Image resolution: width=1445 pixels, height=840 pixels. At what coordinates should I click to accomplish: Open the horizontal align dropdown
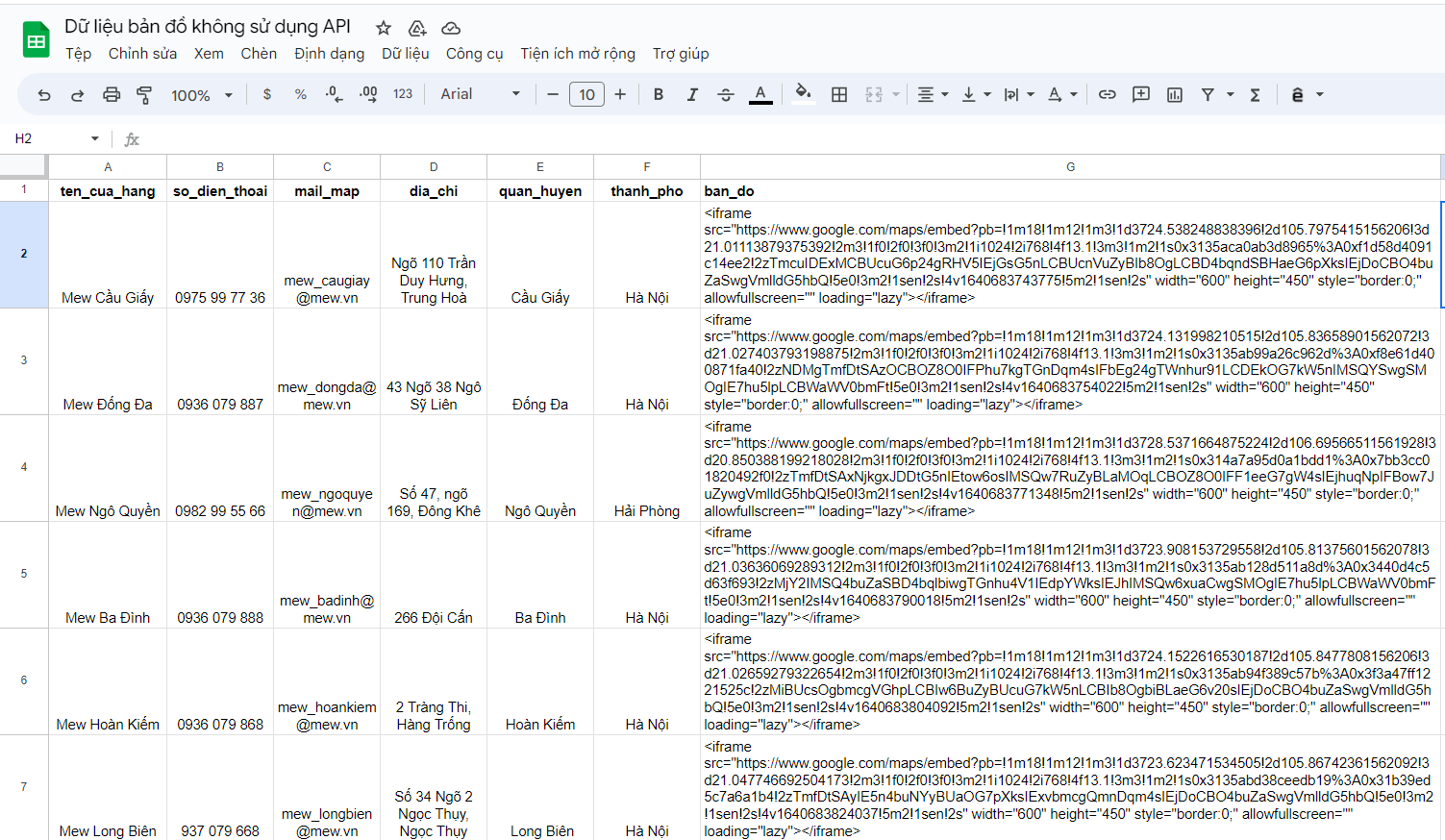(932, 94)
